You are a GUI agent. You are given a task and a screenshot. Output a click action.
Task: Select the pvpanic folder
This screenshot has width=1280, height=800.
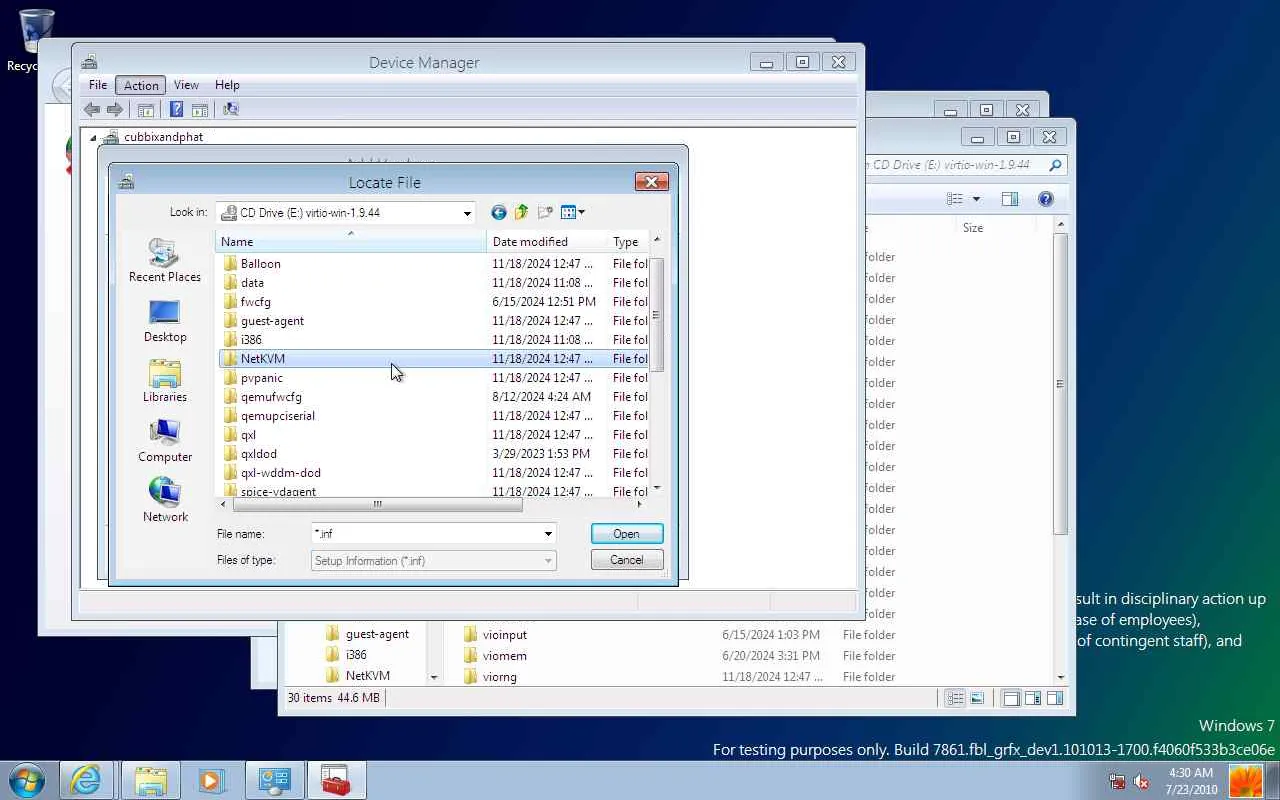click(261, 378)
